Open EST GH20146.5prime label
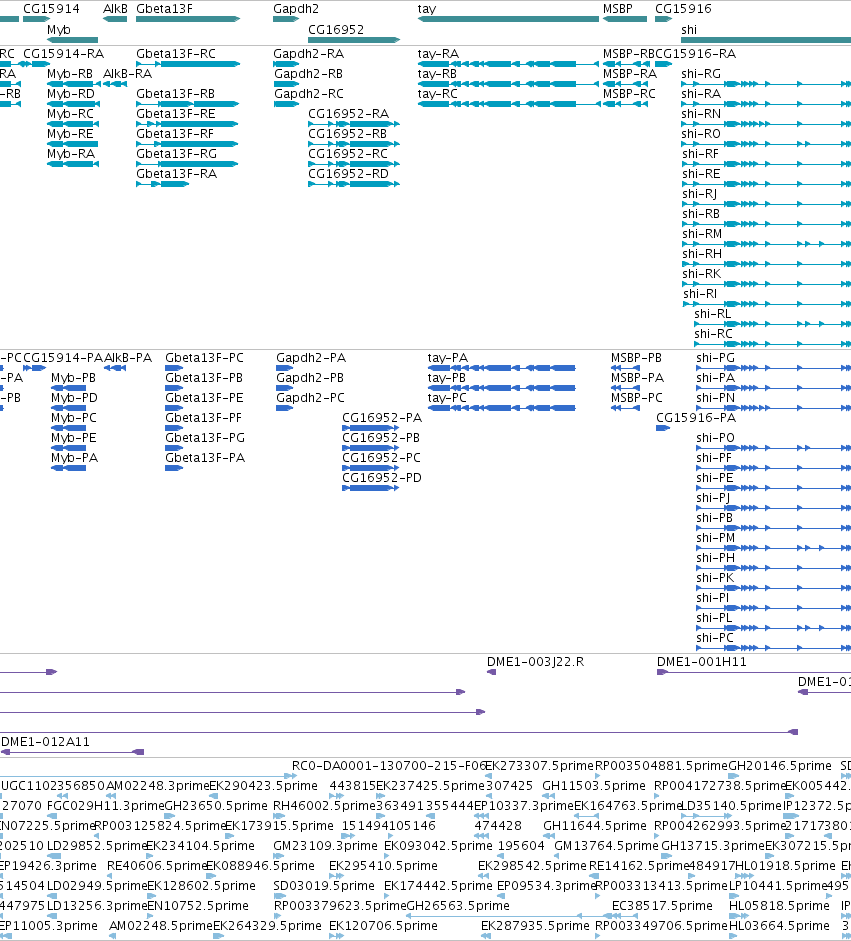The image size is (851, 941). tap(780, 766)
